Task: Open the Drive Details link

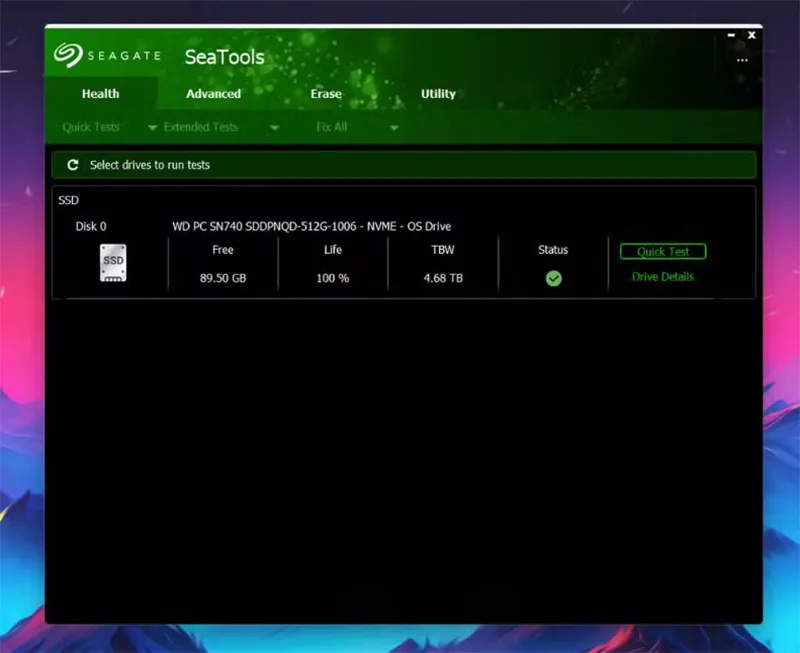Action: click(x=662, y=277)
